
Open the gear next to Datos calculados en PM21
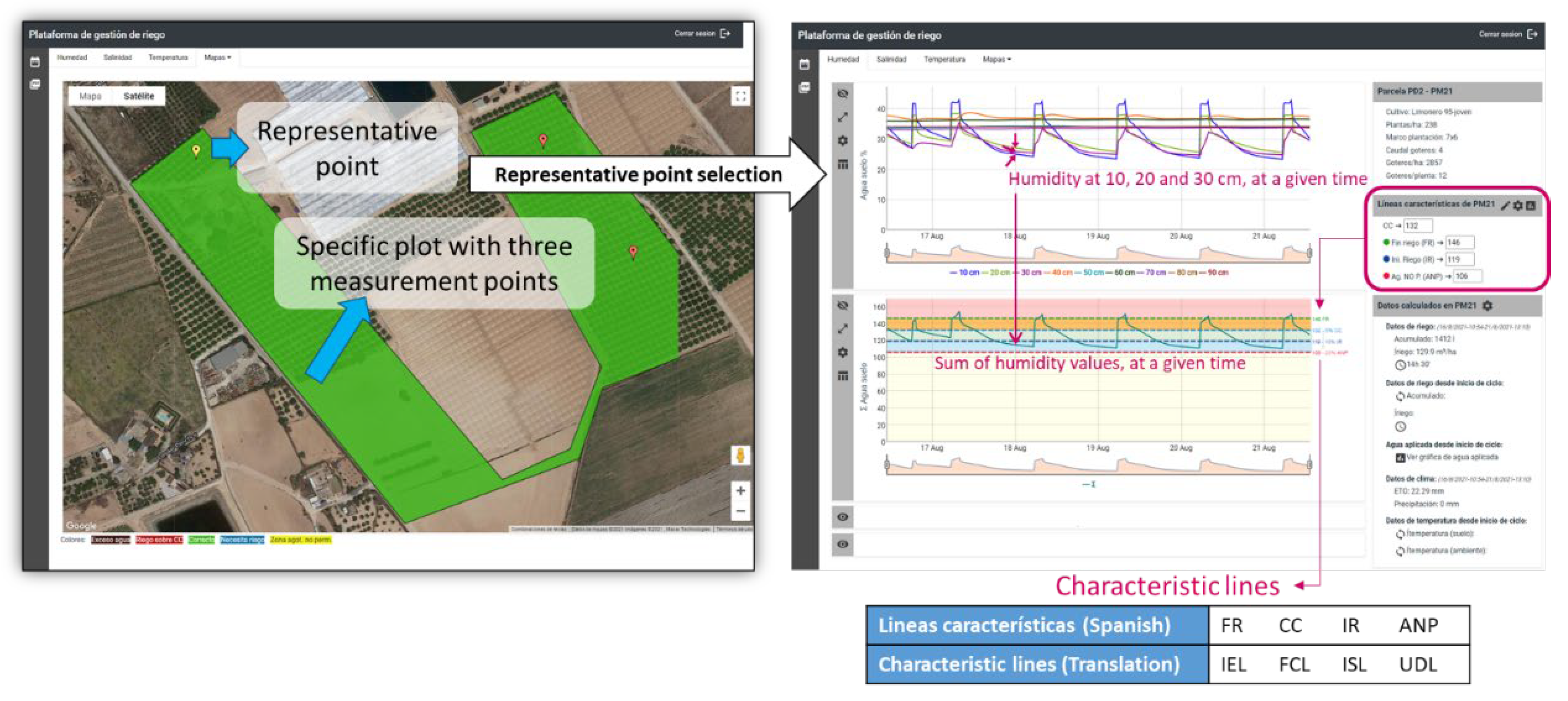(1487, 306)
